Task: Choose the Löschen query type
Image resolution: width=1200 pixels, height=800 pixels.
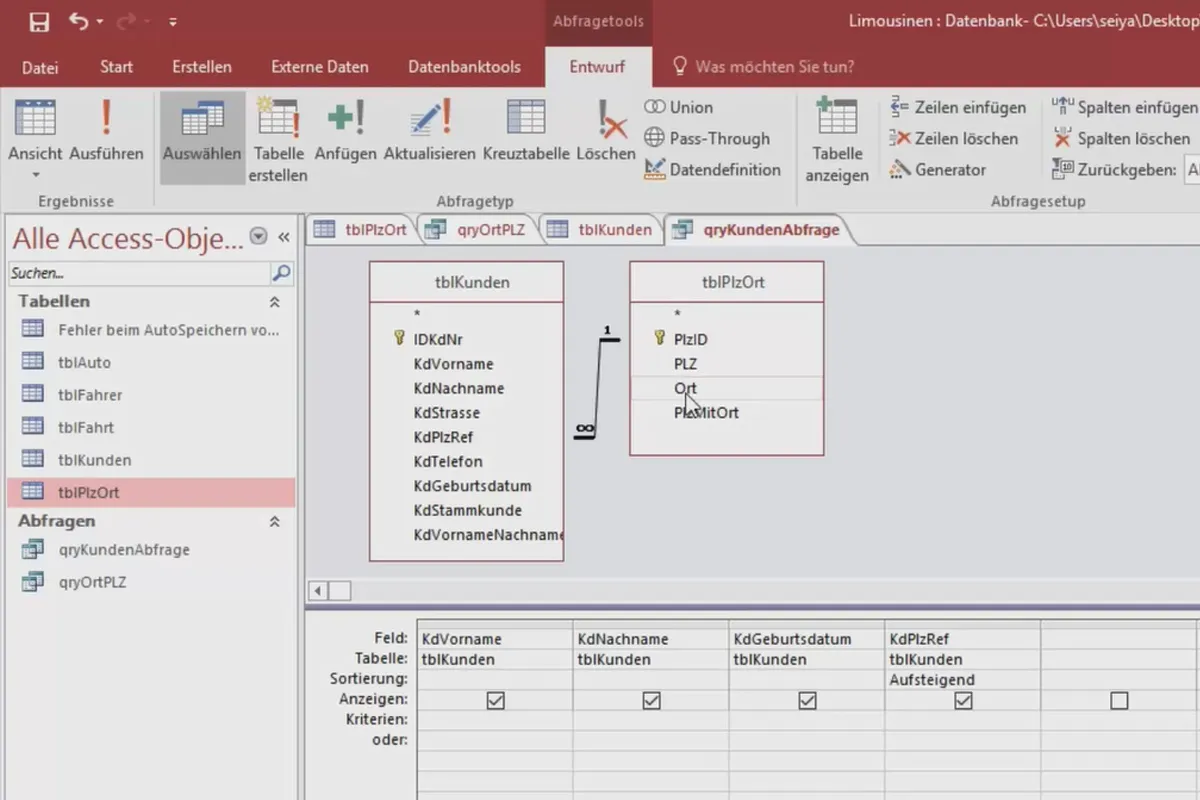Action: click(x=605, y=131)
